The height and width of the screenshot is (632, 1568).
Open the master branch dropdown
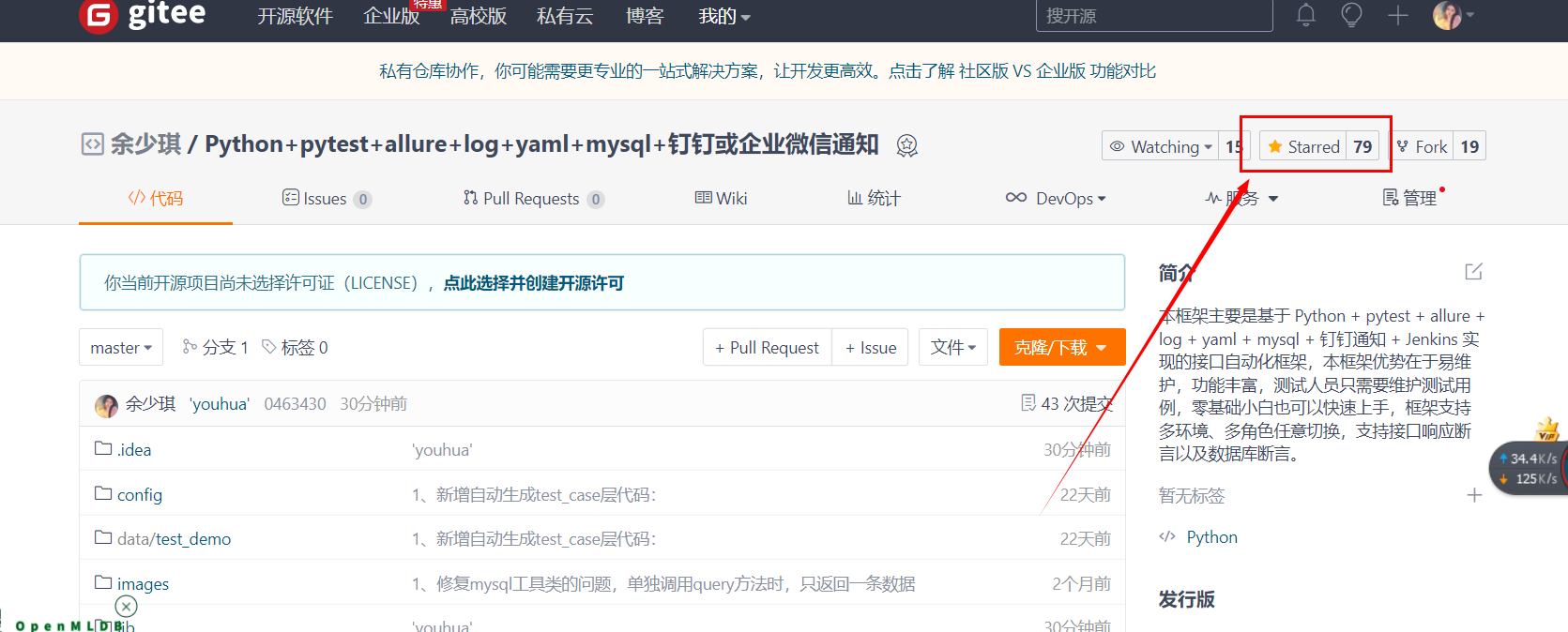[x=121, y=347]
